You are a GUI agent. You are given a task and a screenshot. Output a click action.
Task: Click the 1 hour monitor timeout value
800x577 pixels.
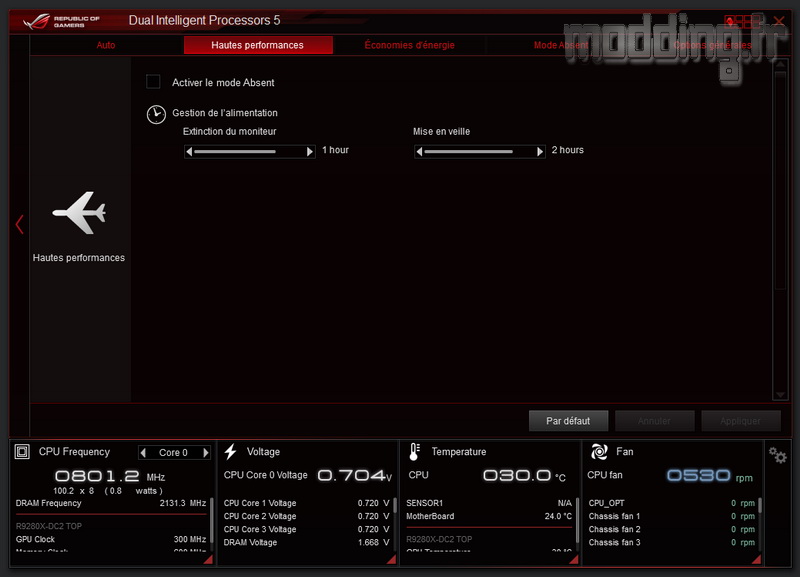tap(335, 150)
